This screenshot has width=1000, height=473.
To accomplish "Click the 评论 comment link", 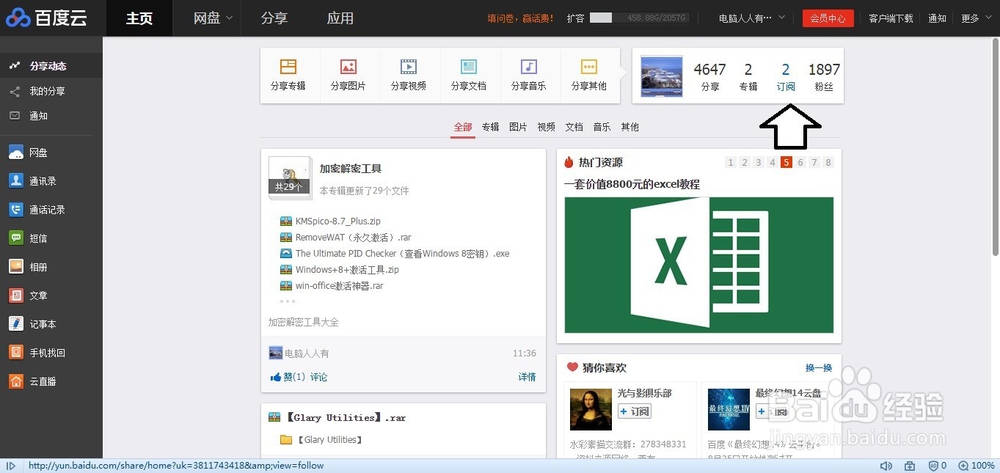I will (x=319, y=377).
